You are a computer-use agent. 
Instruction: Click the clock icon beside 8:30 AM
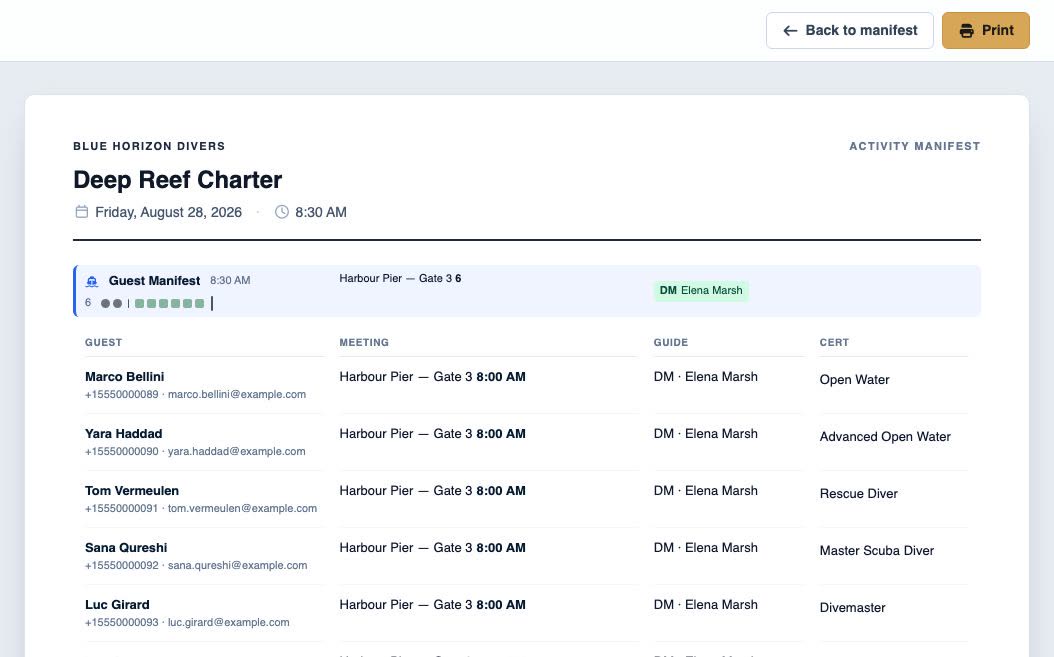pyautogui.click(x=282, y=212)
